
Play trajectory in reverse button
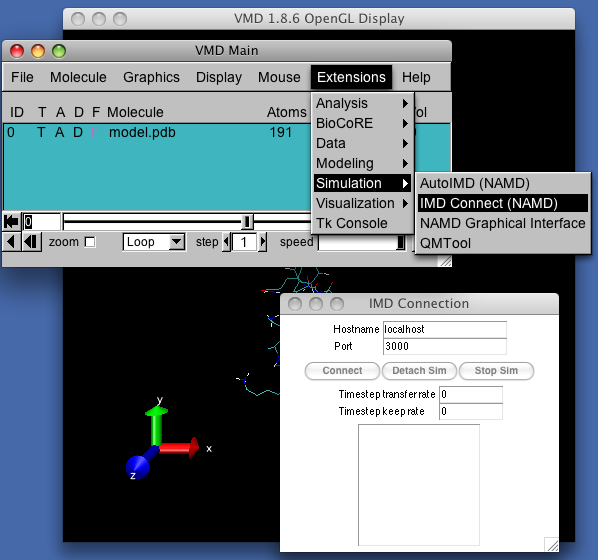click(11, 242)
